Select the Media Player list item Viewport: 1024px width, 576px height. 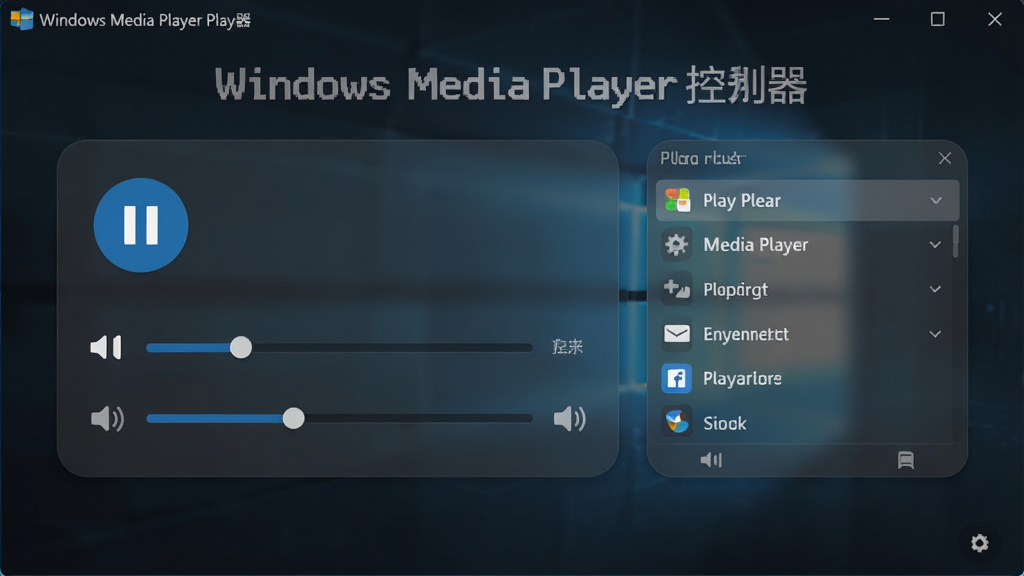pyautogui.click(x=805, y=245)
